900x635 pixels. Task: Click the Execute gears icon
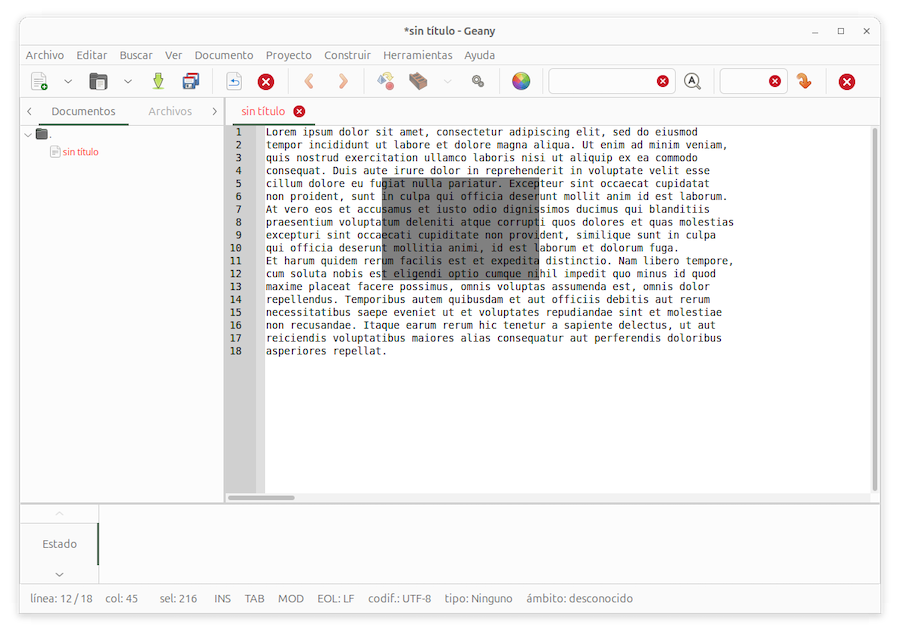coord(478,82)
